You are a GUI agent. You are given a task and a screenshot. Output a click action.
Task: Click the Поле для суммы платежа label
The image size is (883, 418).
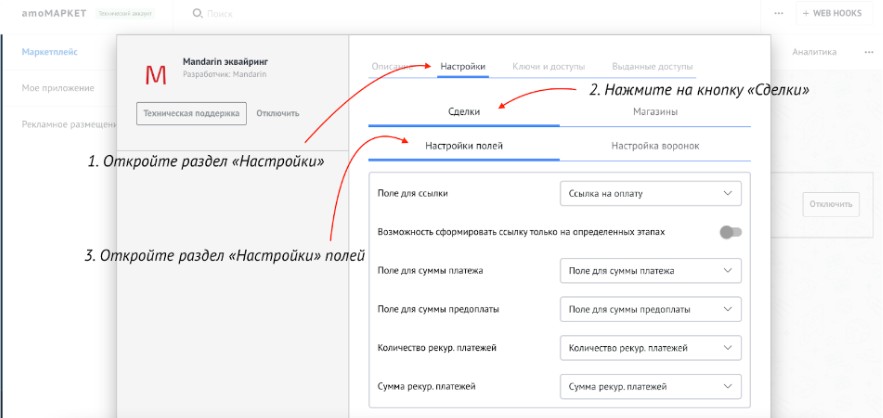(x=430, y=271)
